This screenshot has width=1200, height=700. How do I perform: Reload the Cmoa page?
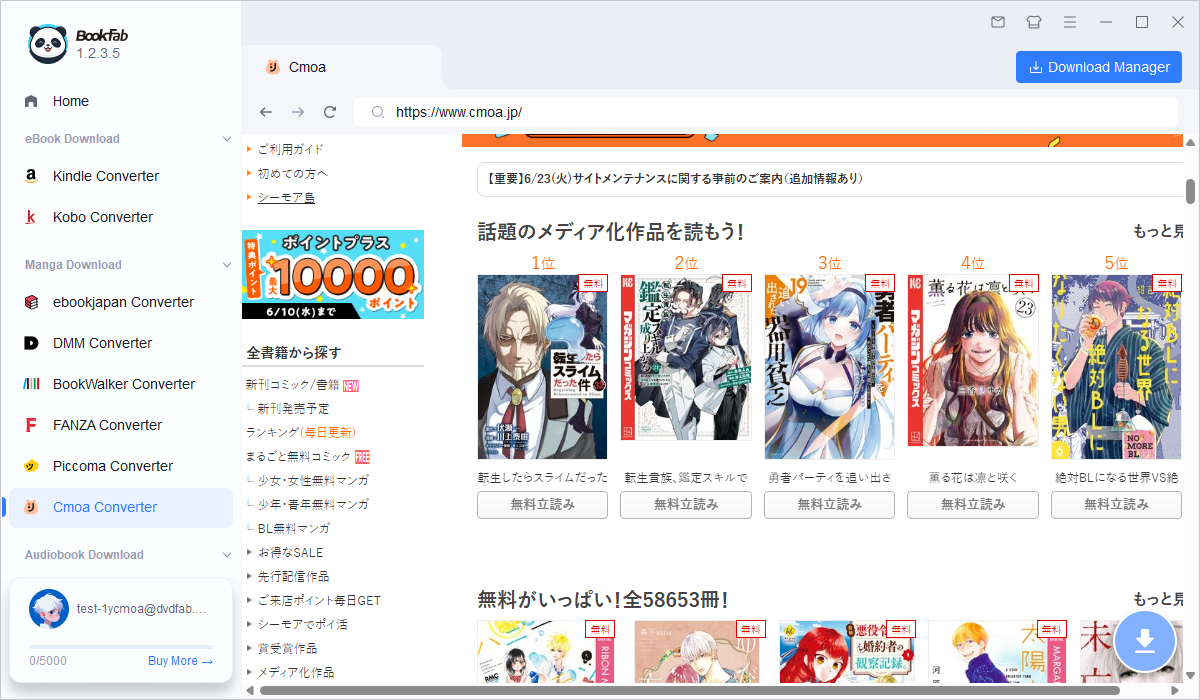(x=330, y=112)
